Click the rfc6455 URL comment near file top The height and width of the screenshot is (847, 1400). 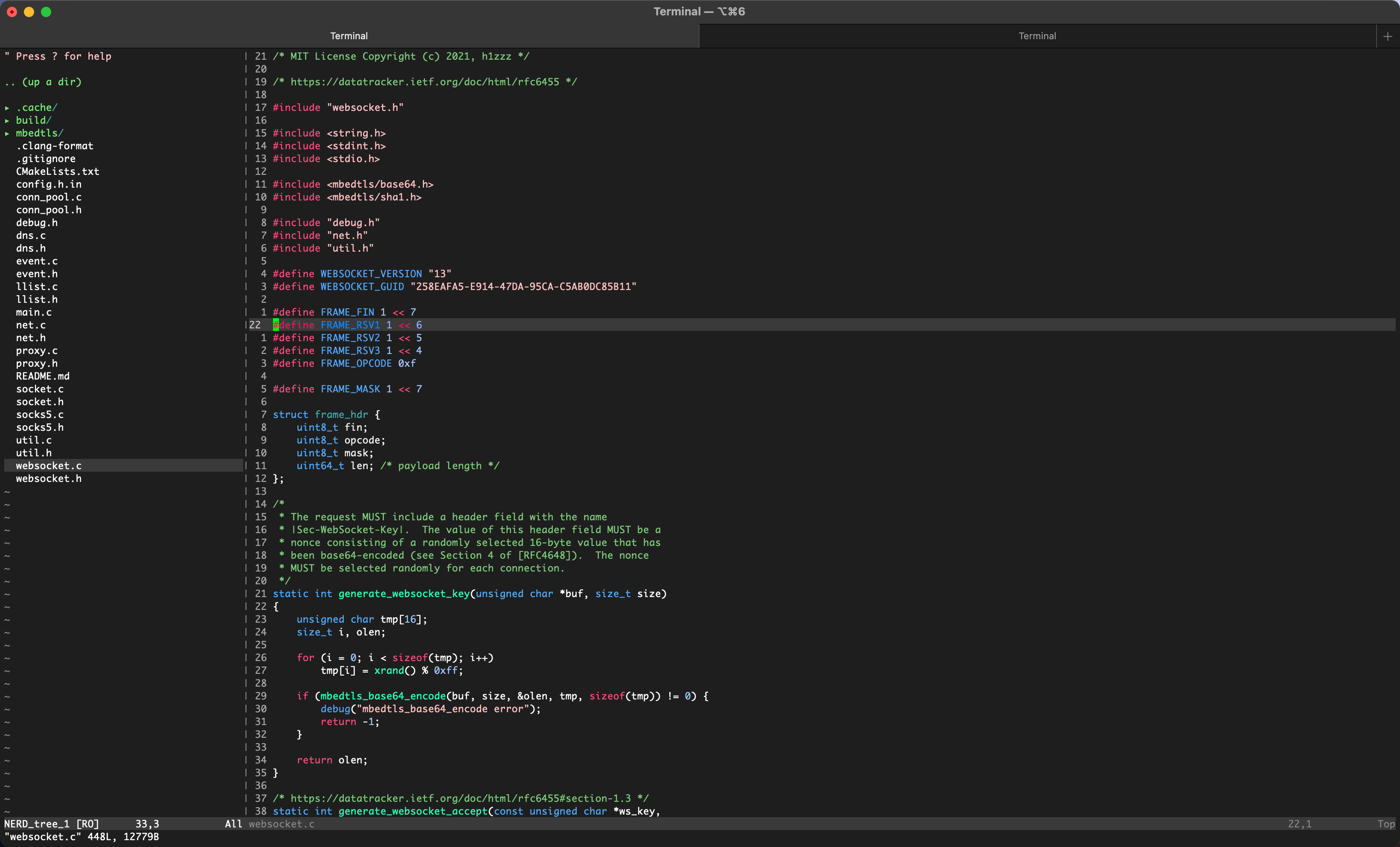point(425,82)
